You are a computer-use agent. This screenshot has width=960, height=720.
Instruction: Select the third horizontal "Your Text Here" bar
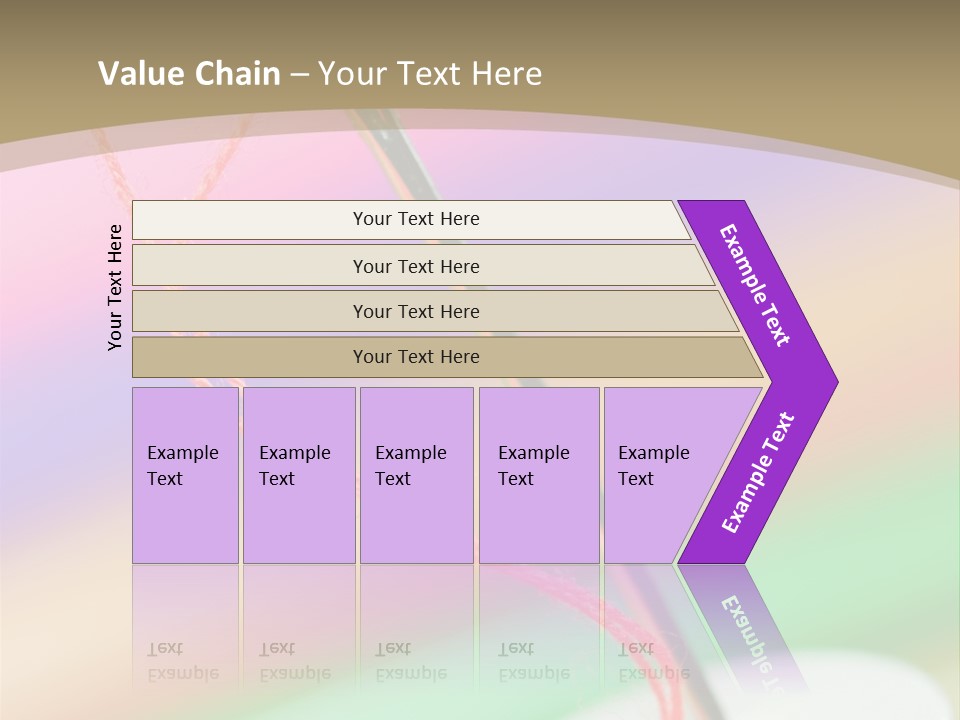(415, 311)
